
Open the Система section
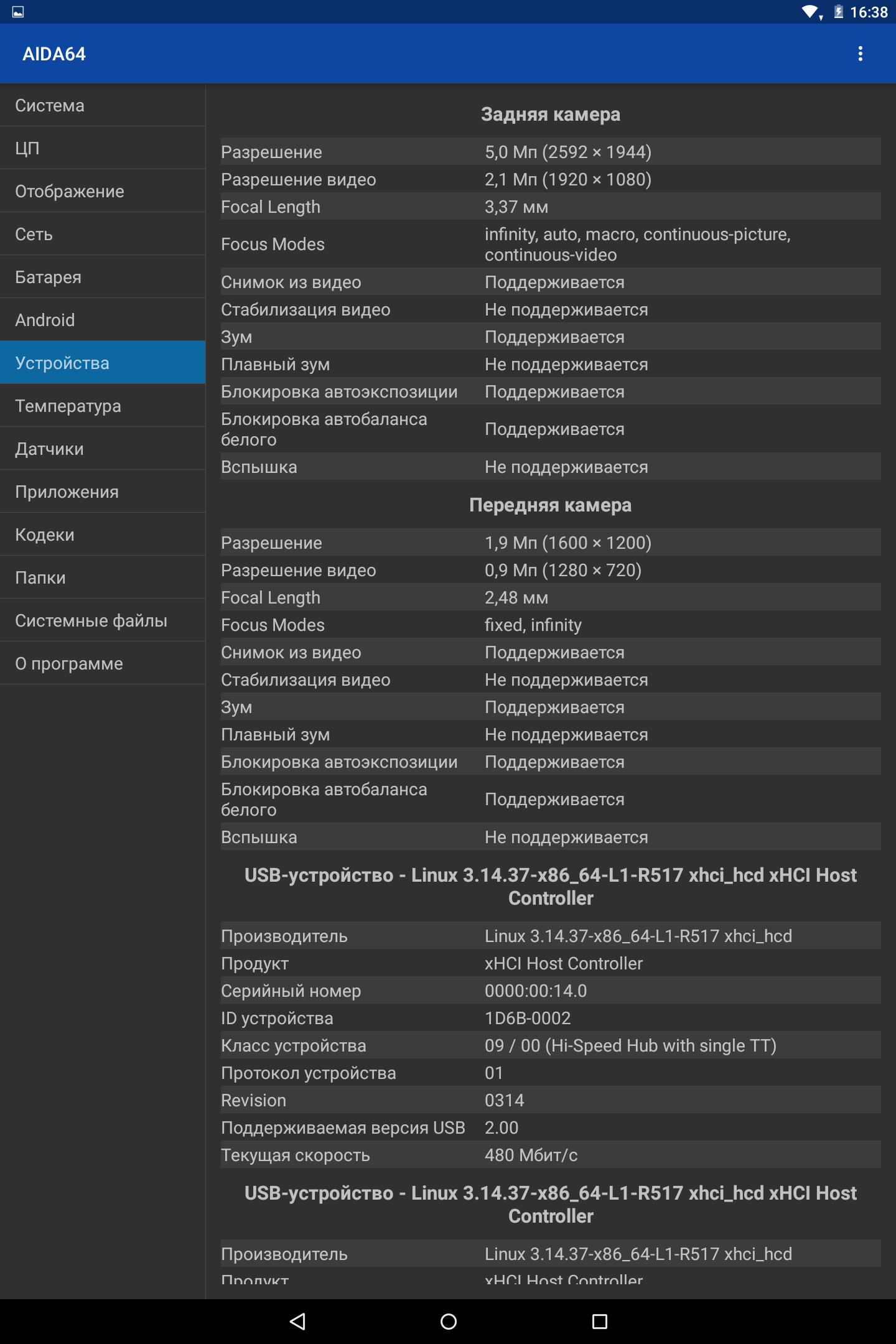[x=103, y=105]
